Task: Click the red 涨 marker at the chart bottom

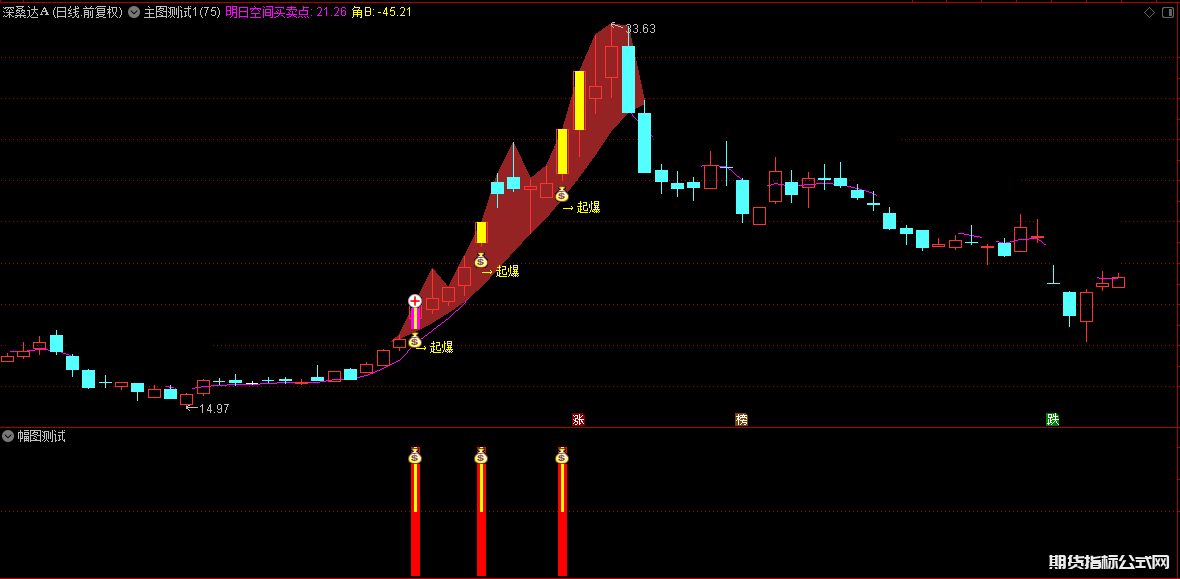Action: 578,419
